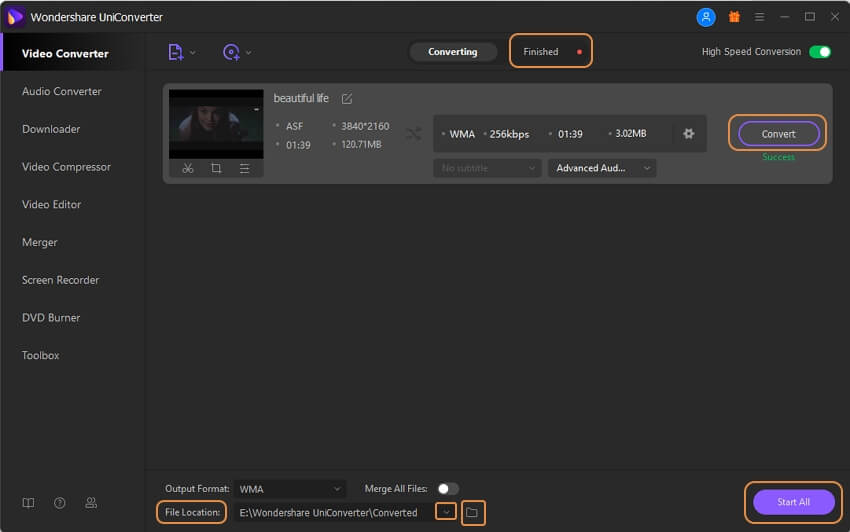Open output settings gear icon
This screenshot has width=850, height=532.
click(688, 133)
